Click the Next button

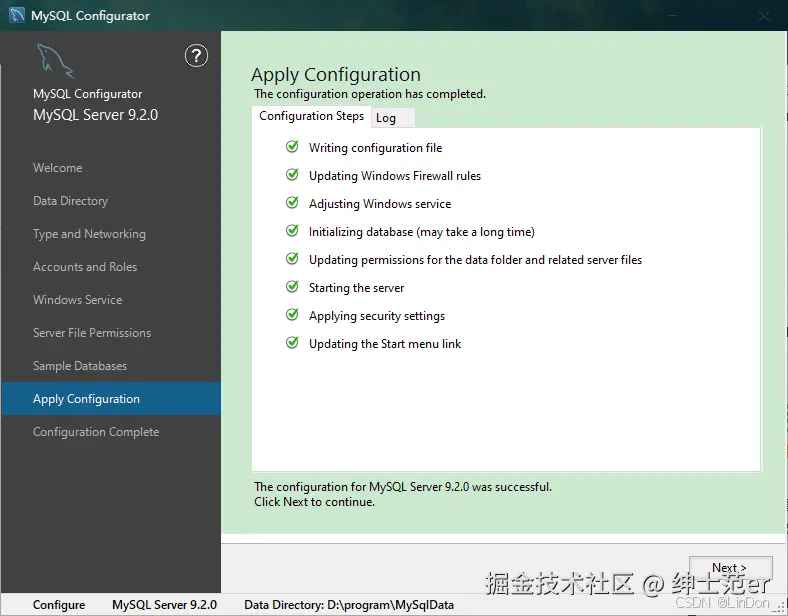click(x=731, y=569)
